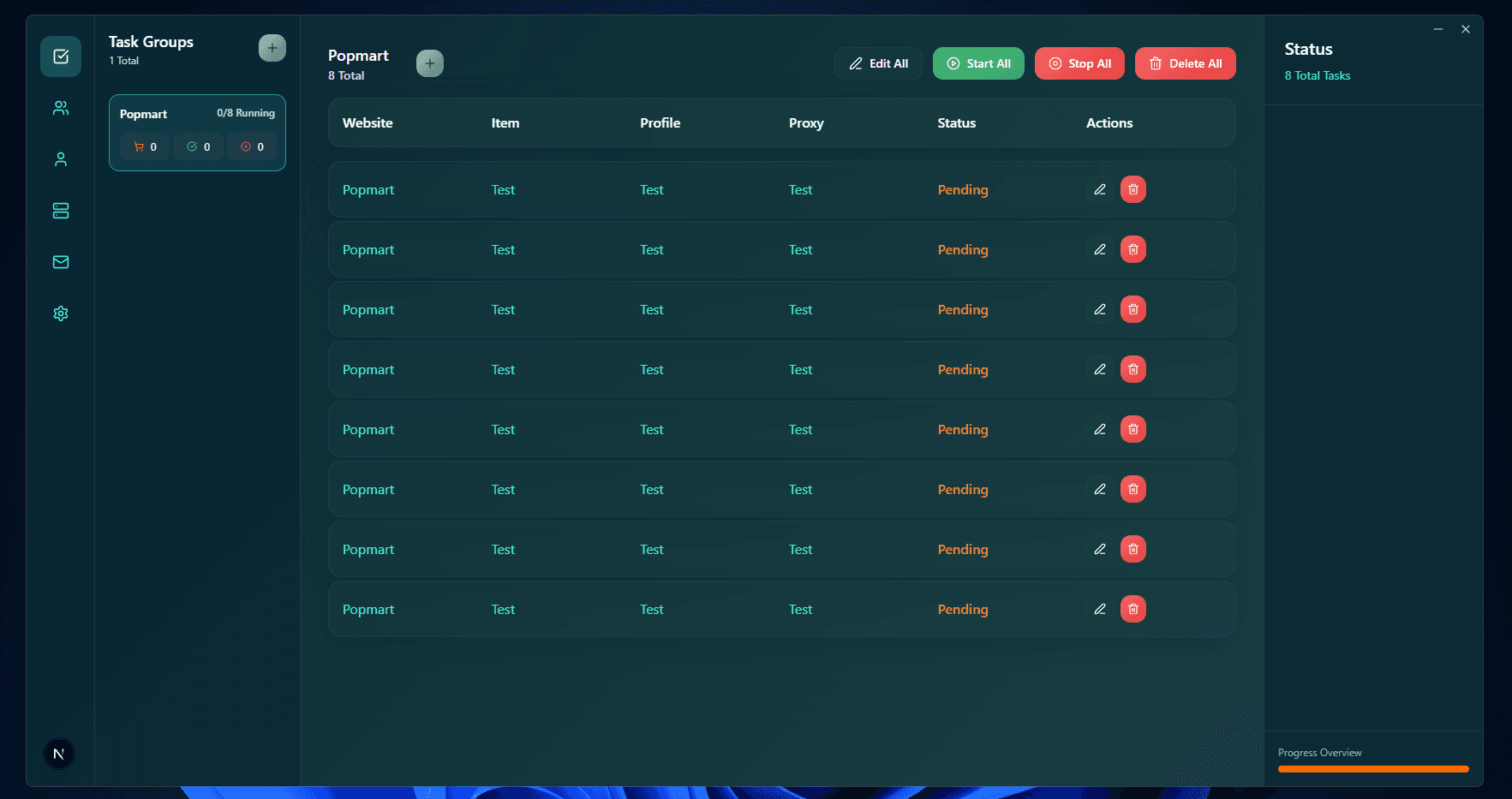The height and width of the screenshot is (799, 1512).
Task: Click the orange Progress Overview bar
Action: click(x=1373, y=769)
